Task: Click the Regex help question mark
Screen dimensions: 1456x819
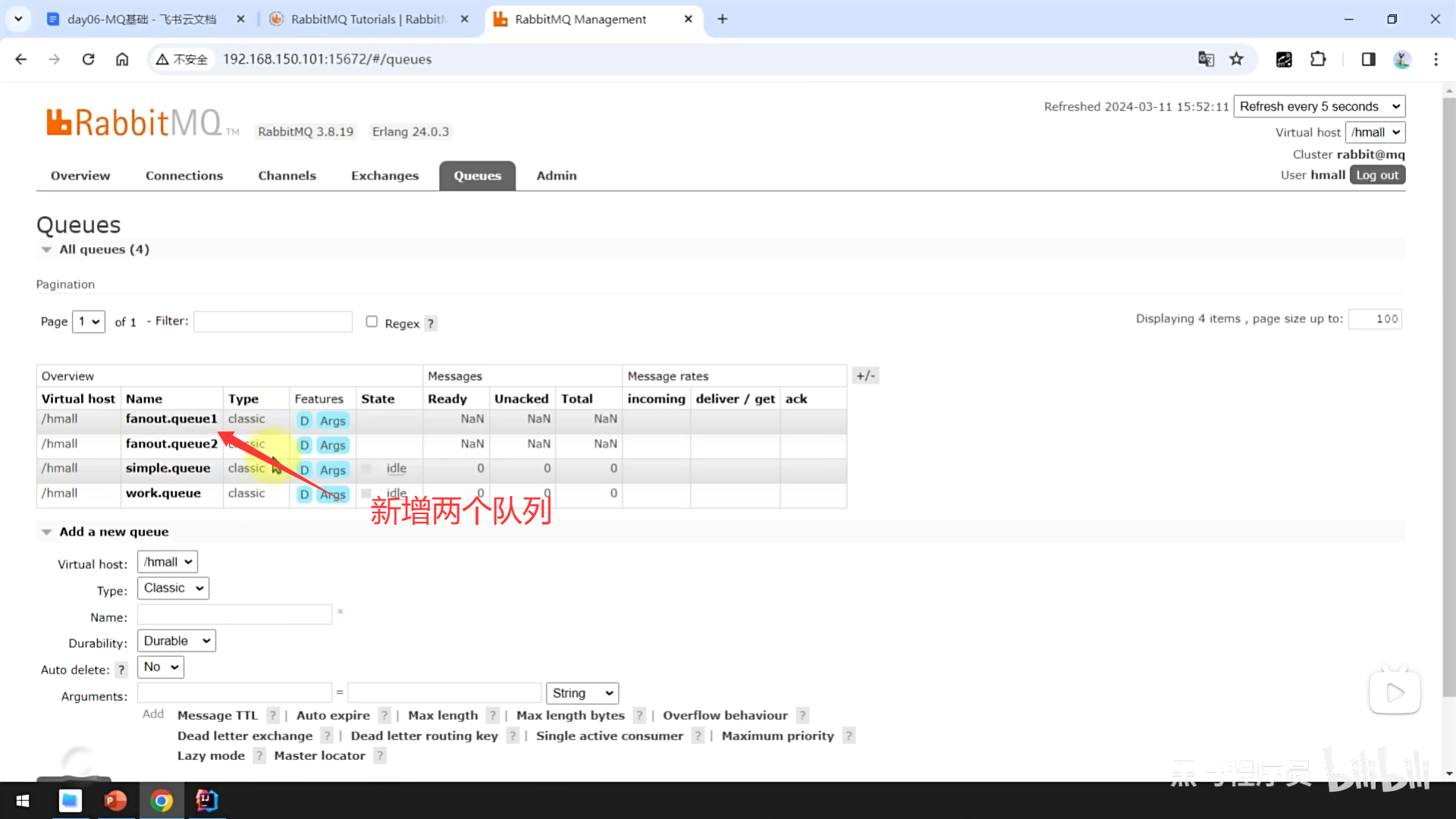Action: [x=430, y=324]
